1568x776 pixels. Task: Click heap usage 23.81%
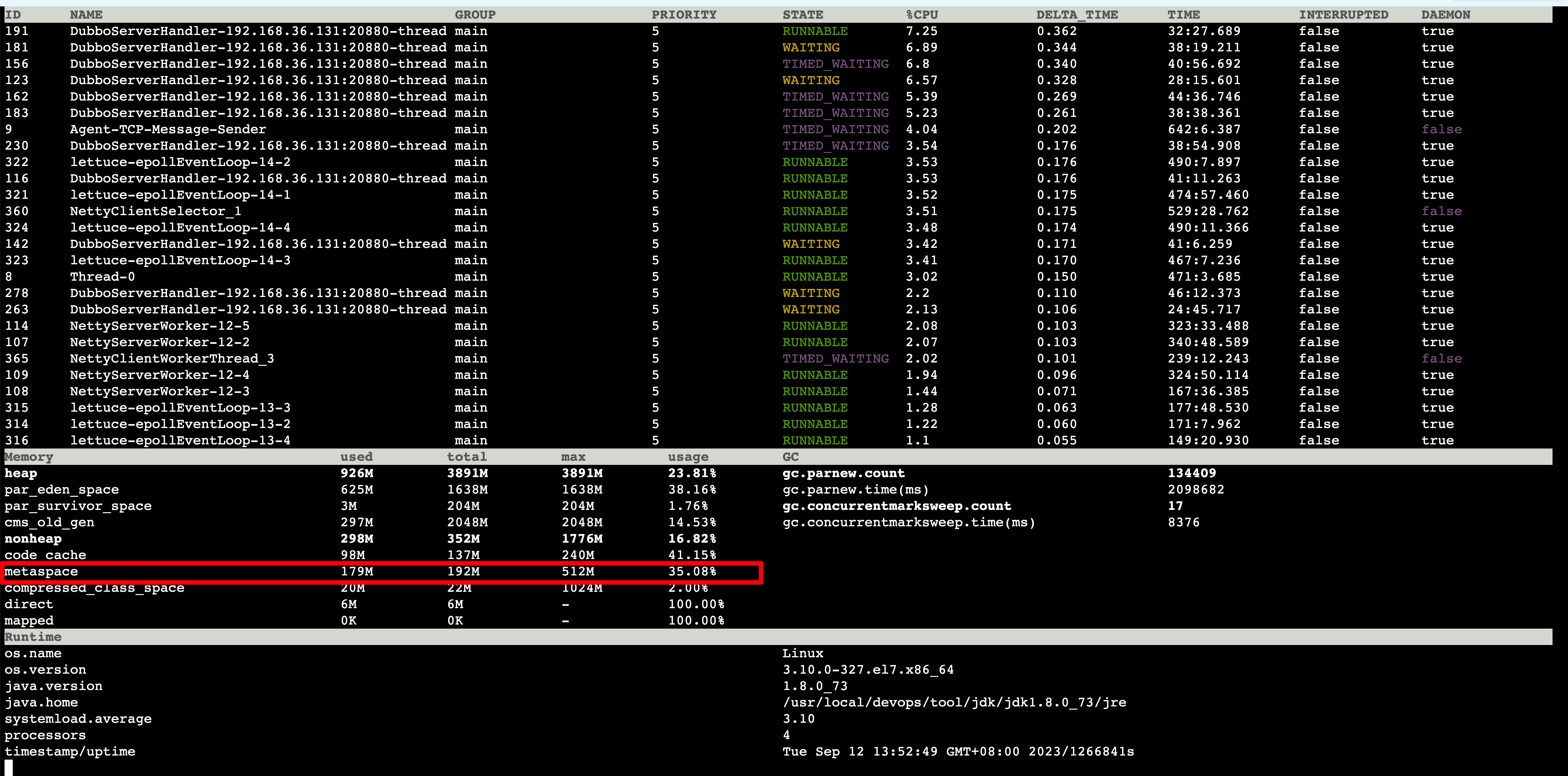click(692, 474)
